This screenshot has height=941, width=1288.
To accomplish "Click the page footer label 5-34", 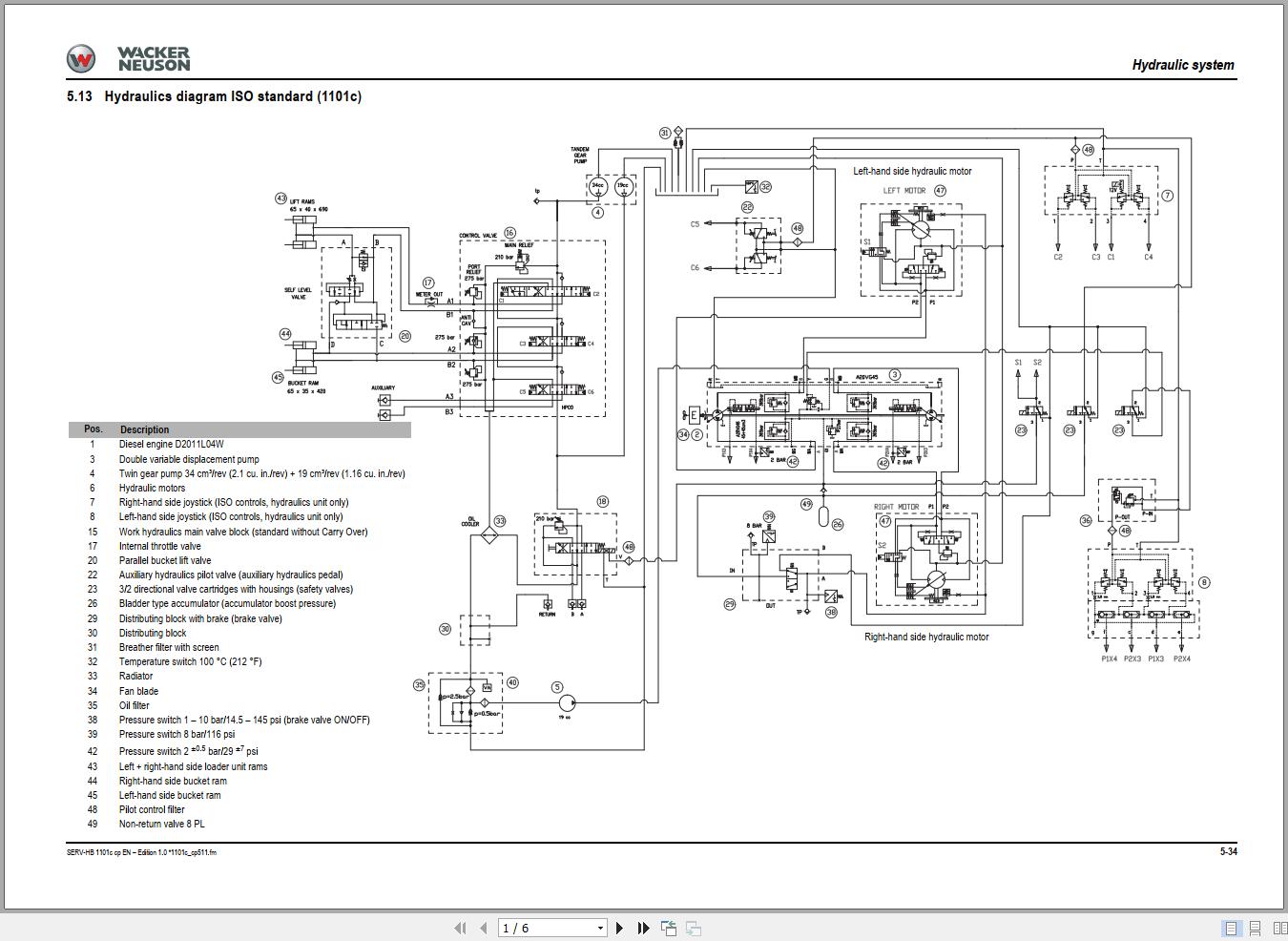I will tap(1228, 851).
